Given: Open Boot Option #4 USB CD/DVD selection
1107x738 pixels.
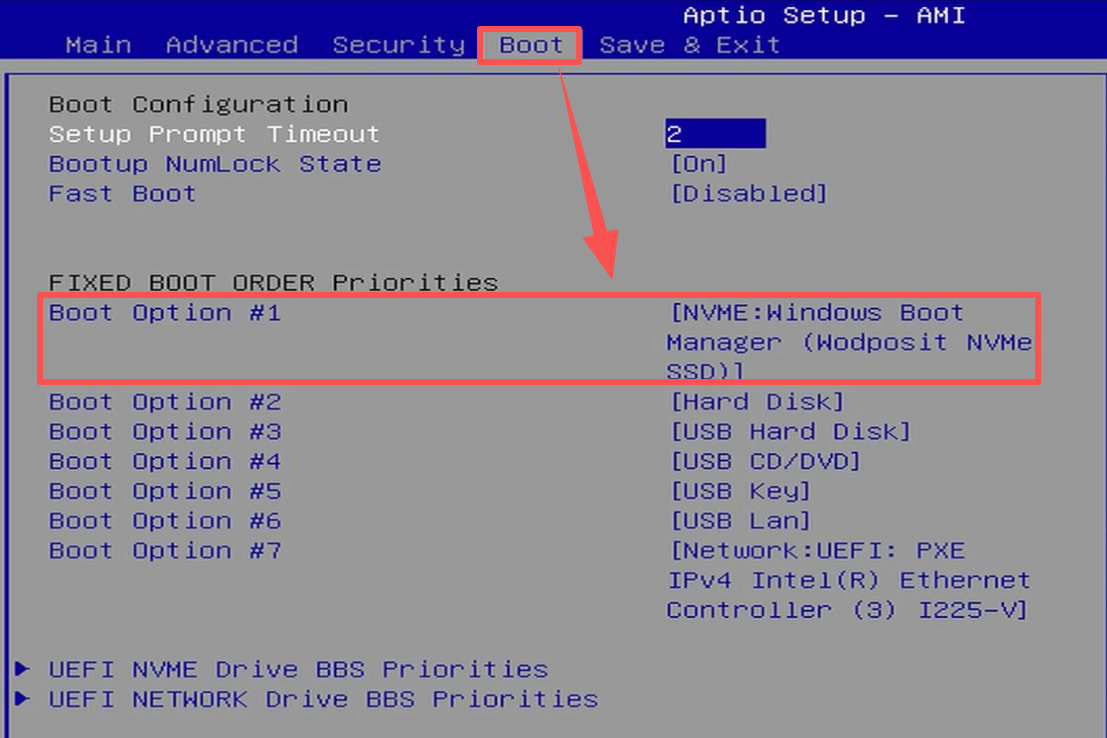Looking at the screenshot, I should pyautogui.click(x=765, y=462).
